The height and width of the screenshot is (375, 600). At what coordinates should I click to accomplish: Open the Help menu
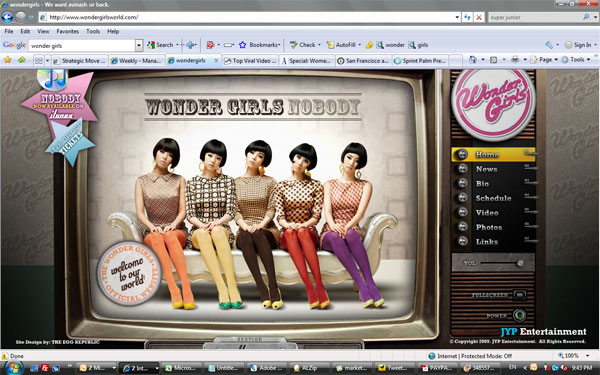point(113,31)
